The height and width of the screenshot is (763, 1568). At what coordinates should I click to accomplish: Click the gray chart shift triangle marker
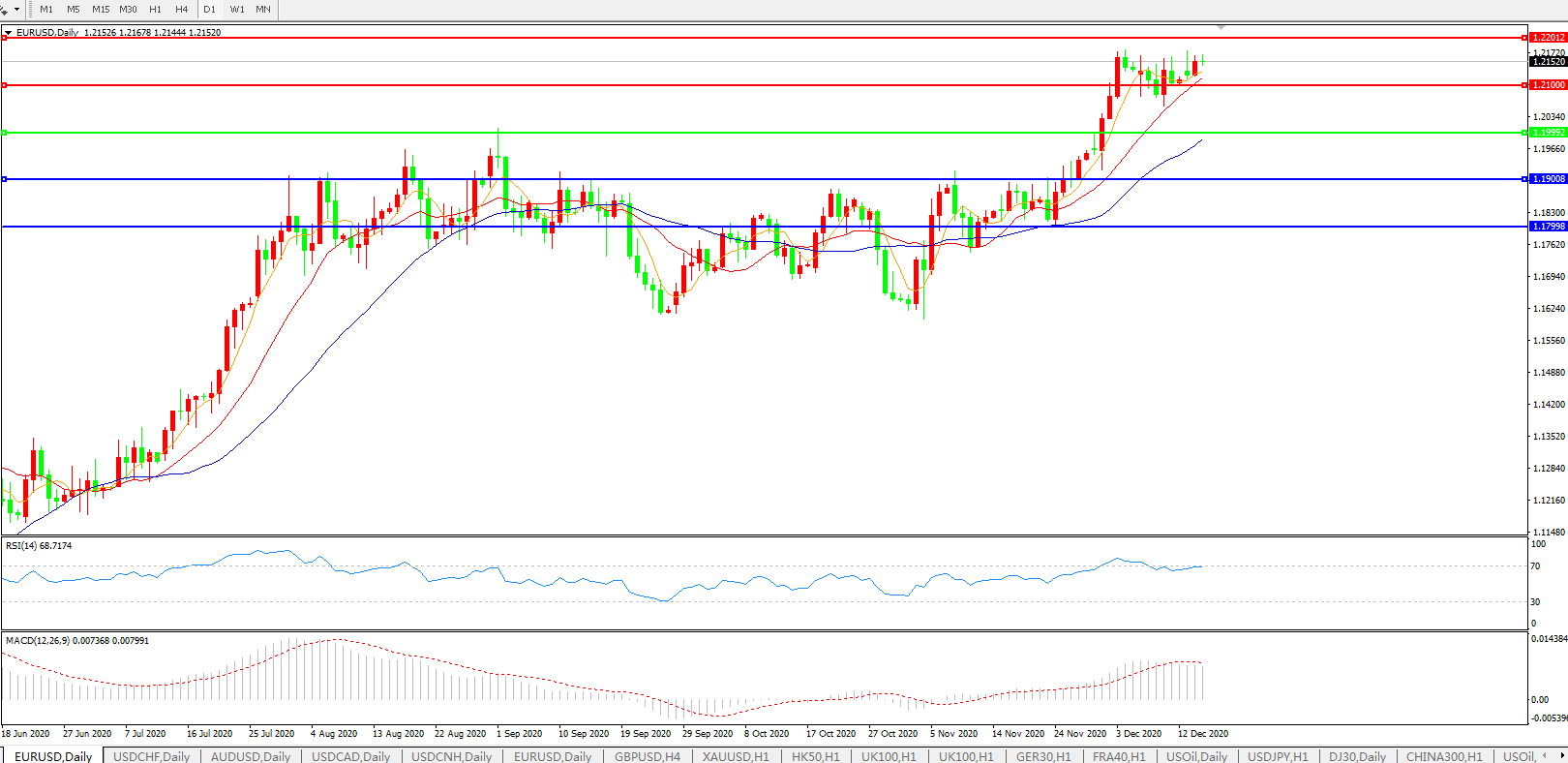point(1221,27)
